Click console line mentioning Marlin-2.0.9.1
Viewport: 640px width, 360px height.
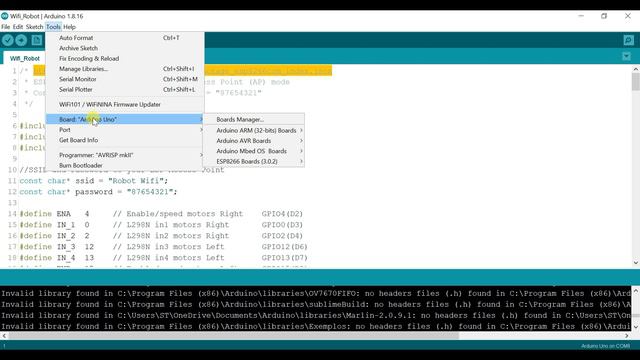[x=316, y=316]
